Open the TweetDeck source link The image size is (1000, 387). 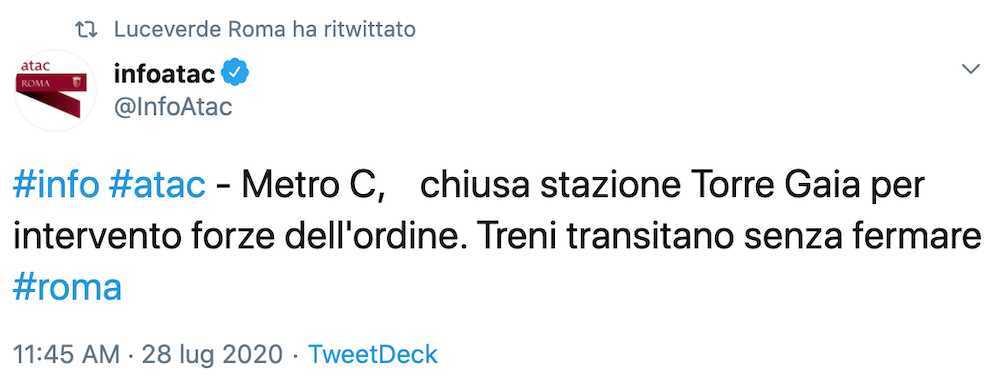[373, 354]
